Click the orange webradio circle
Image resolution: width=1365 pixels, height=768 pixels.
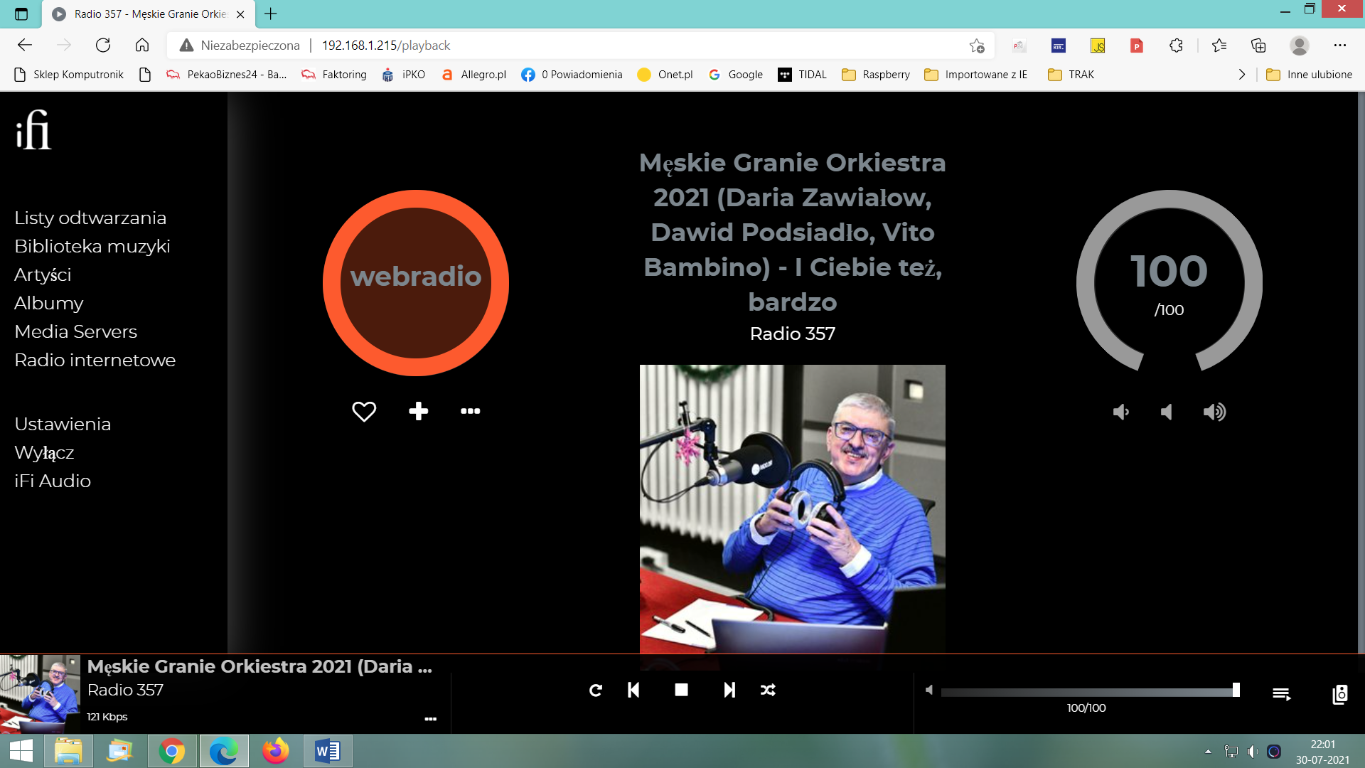[416, 283]
